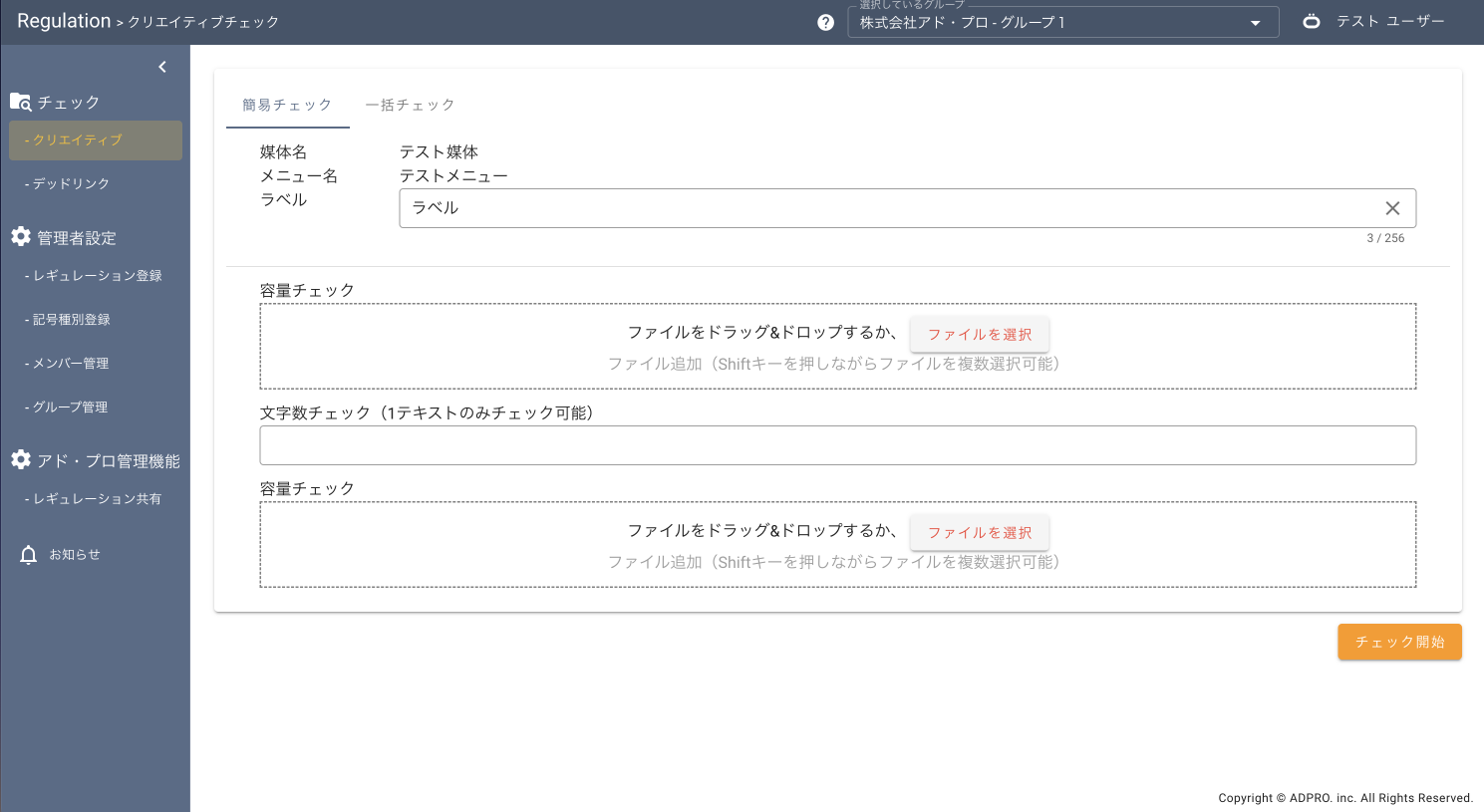Viewport: 1484px width, 812px height.
Task: Click the timer icon next to テスト ユーザー
Action: tap(1311, 21)
